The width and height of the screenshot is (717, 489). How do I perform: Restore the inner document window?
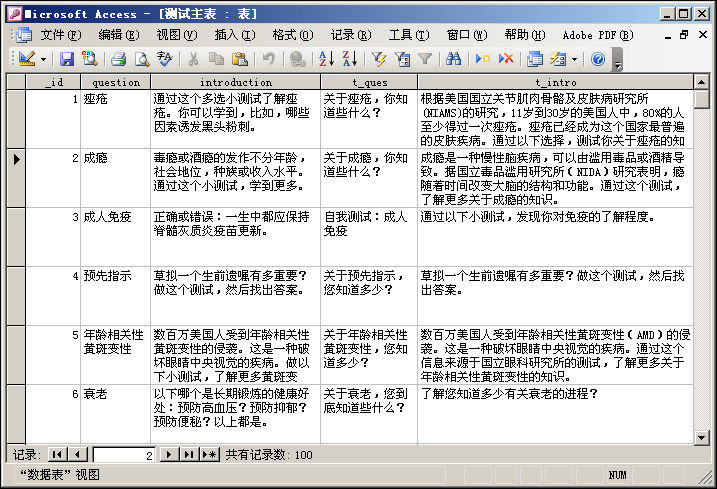pos(684,35)
